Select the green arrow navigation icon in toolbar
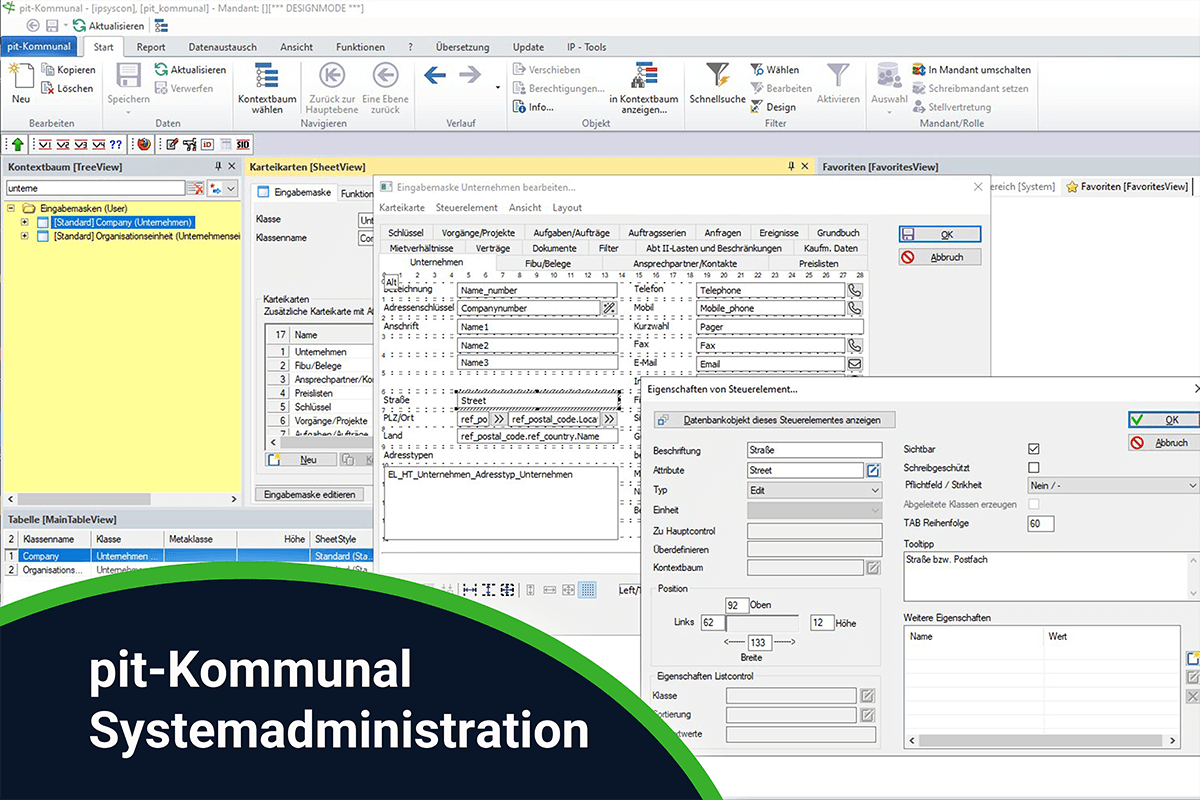1200x800 pixels. click(18, 144)
